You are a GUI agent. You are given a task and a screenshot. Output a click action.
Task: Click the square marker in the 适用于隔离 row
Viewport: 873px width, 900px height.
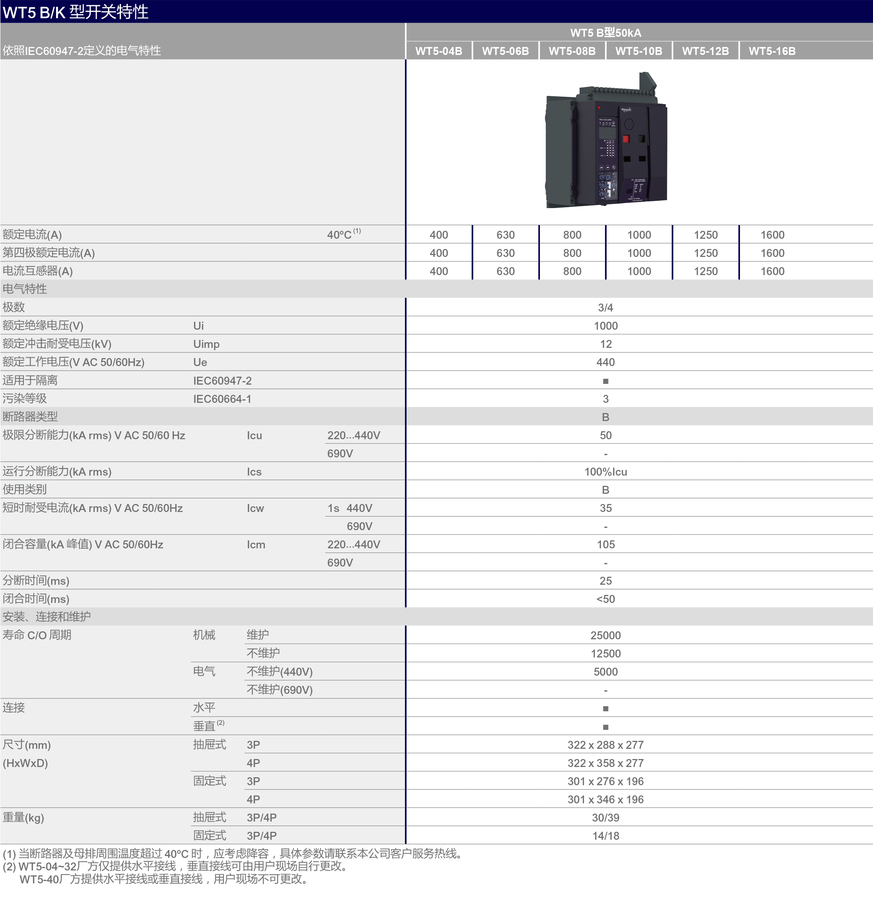(606, 381)
